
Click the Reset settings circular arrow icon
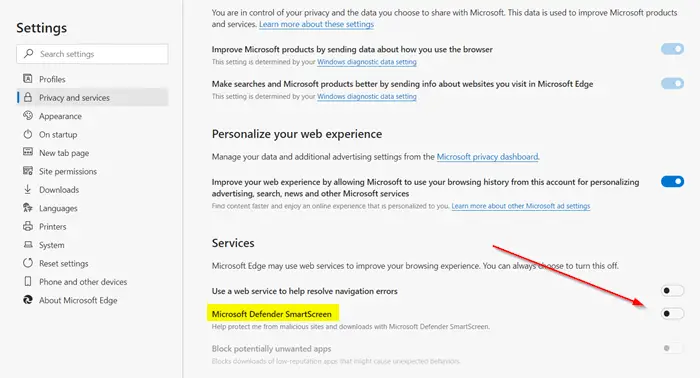(x=28, y=263)
